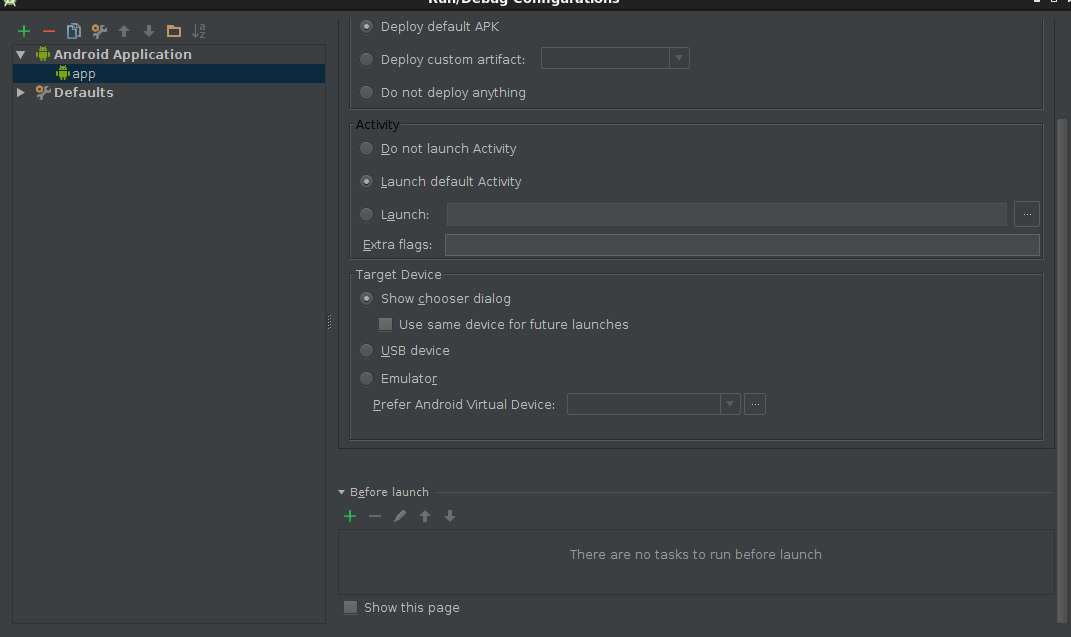
Task: Click the splitter handle between panels
Action: pos(329,322)
